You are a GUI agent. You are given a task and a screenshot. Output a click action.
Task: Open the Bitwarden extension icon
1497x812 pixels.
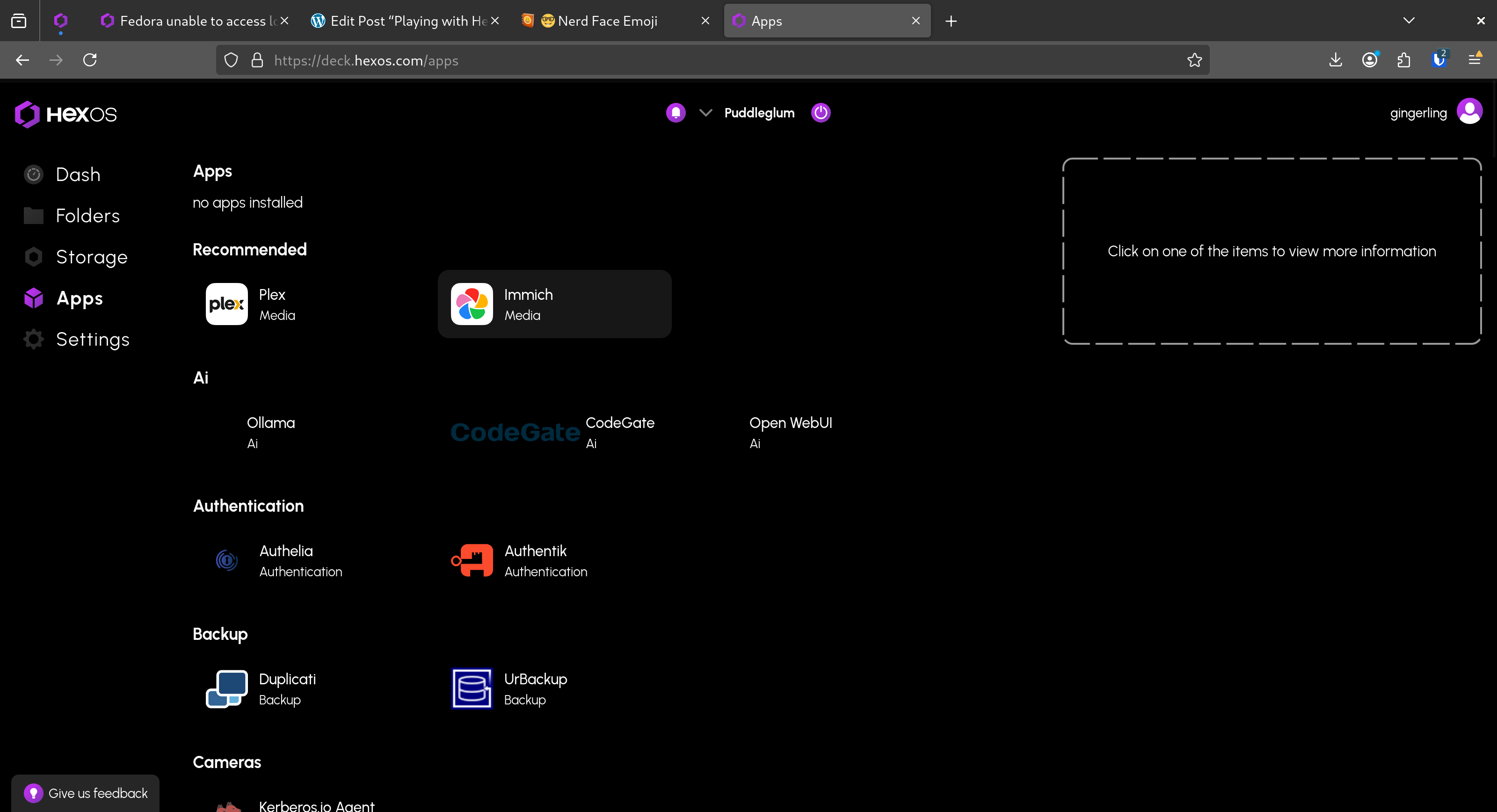(x=1439, y=60)
